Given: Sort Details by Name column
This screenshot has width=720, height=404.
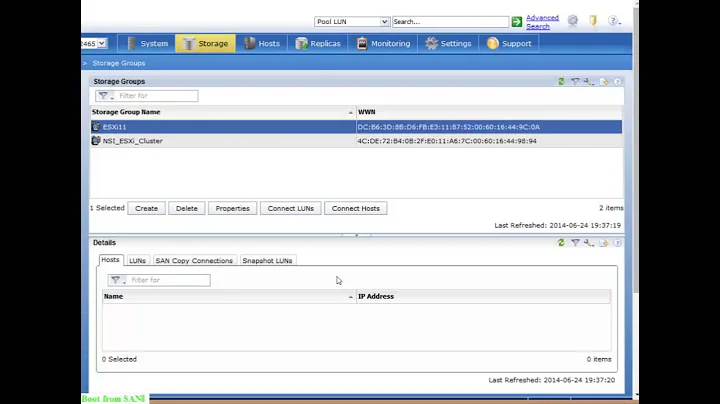Looking at the screenshot, I should tap(229, 297).
